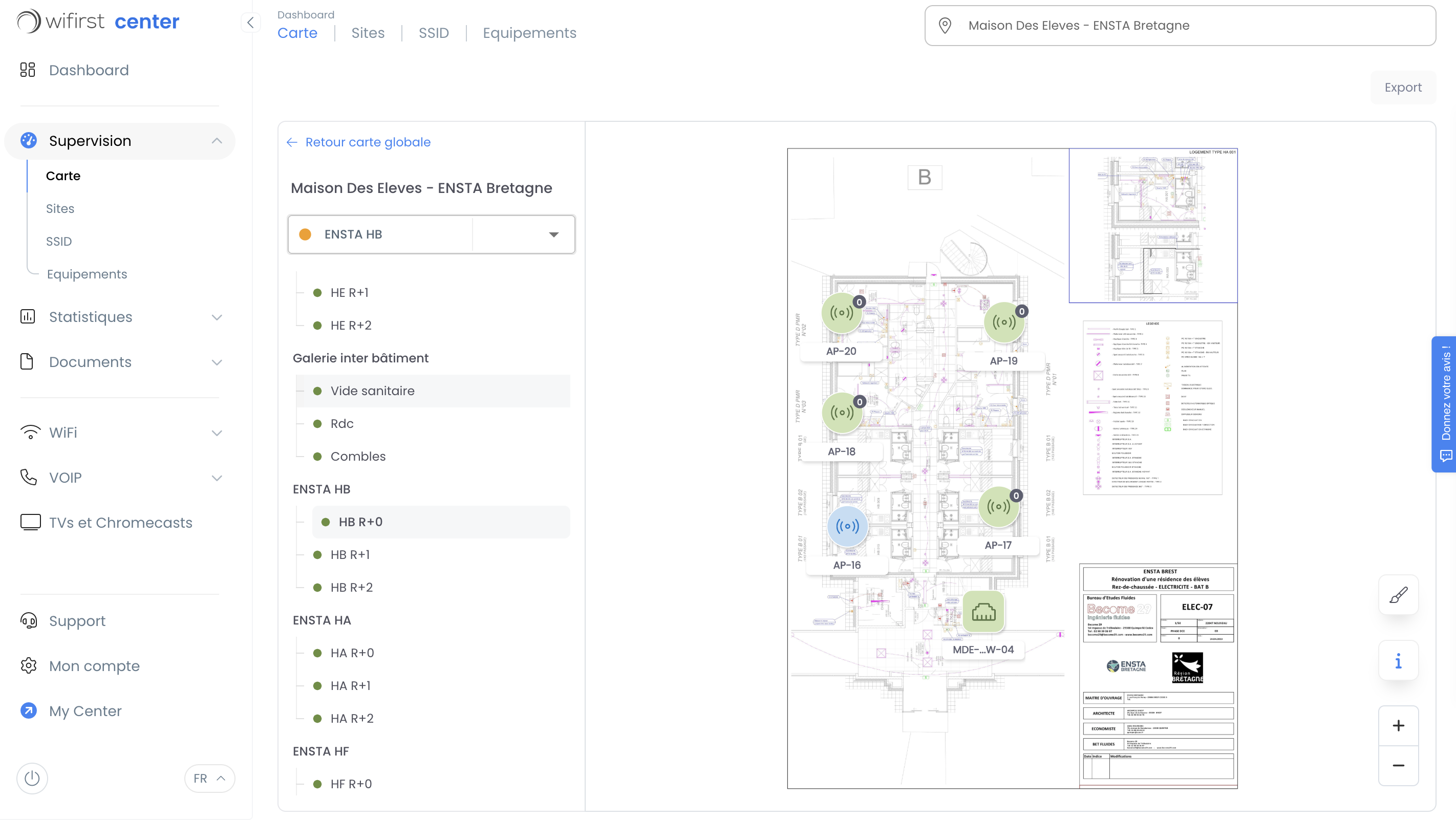Zoom out with the minus button
Viewport: 1456px width, 820px height.
click(1398, 765)
